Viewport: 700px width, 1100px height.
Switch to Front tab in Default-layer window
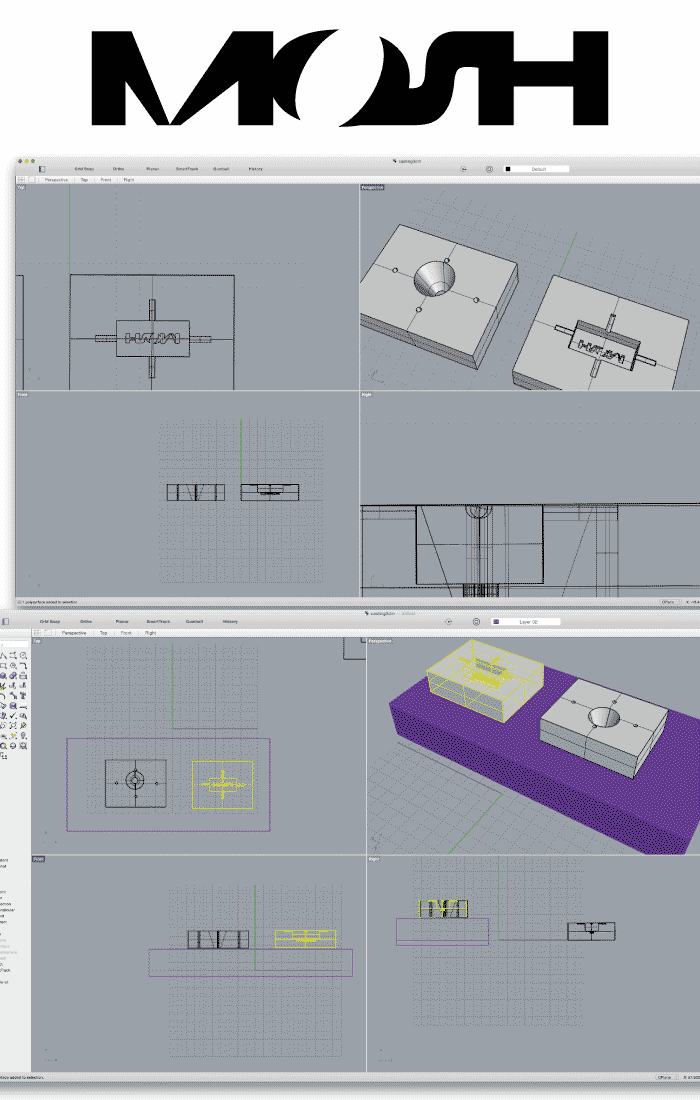click(x=105, y=180)
